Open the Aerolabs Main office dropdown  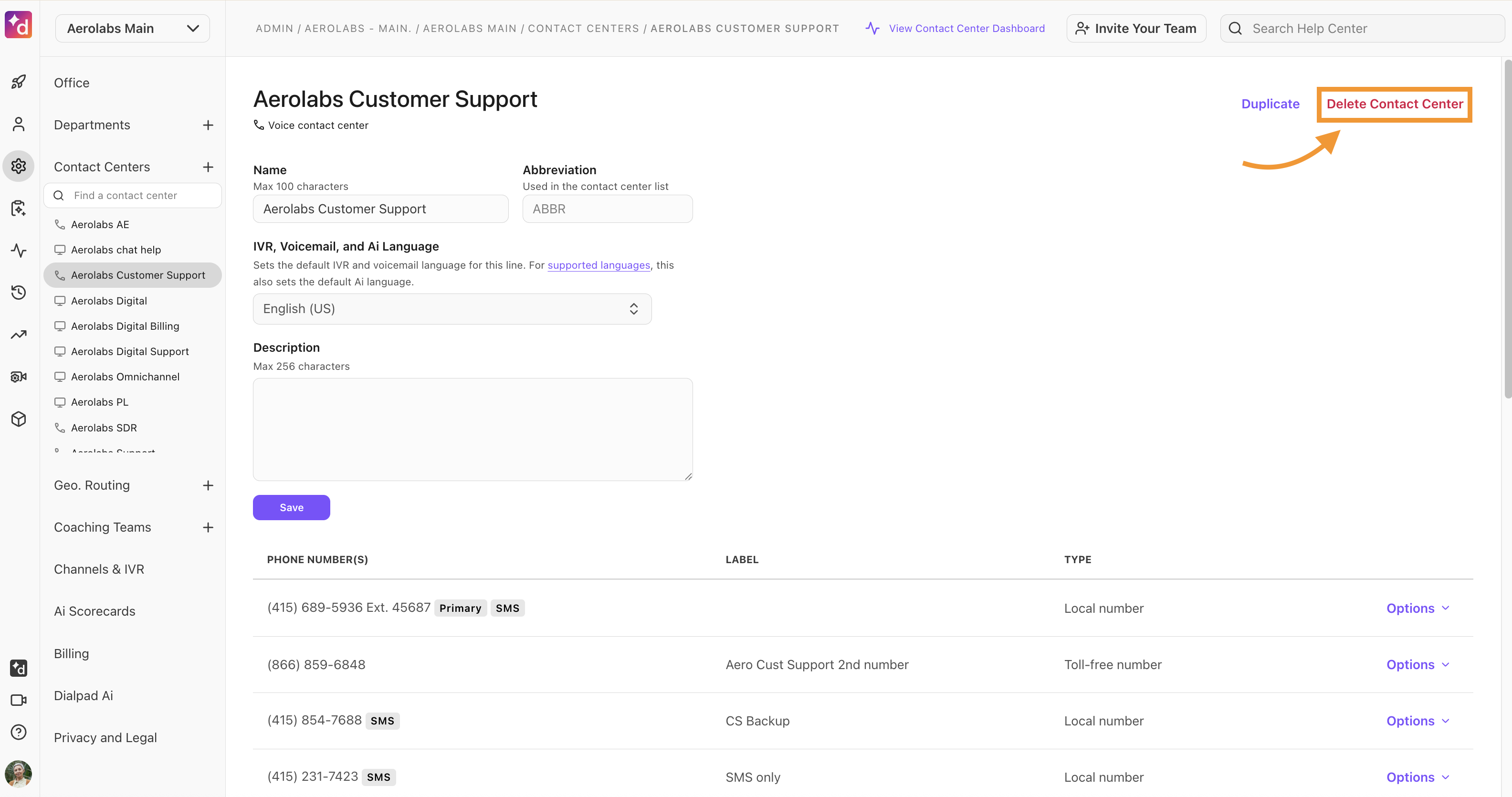click(133, 28)
